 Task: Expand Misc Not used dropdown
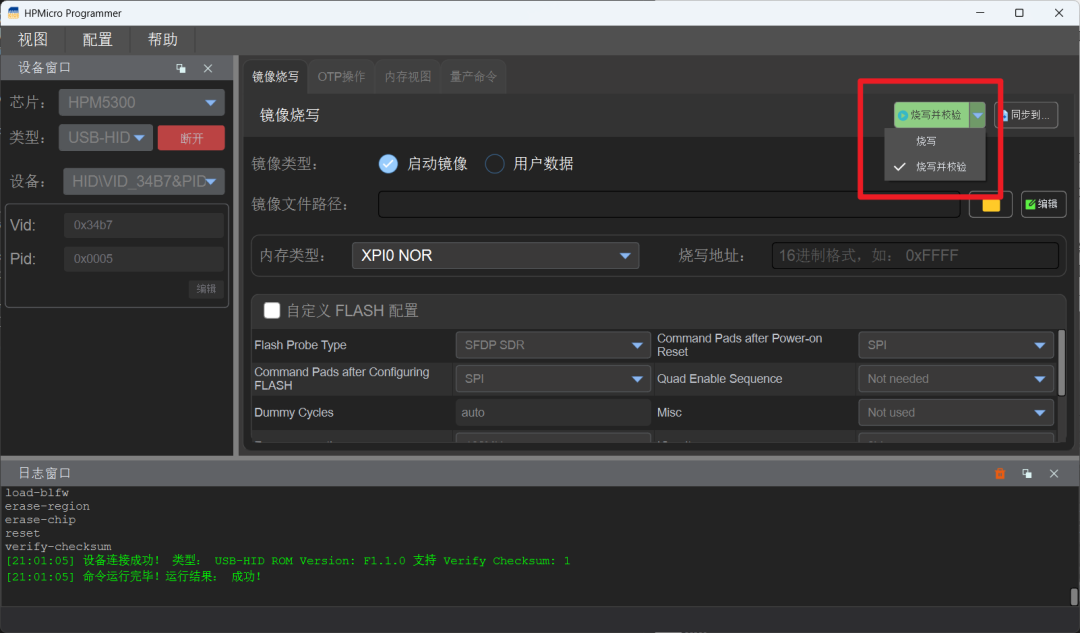coord(955,413)
